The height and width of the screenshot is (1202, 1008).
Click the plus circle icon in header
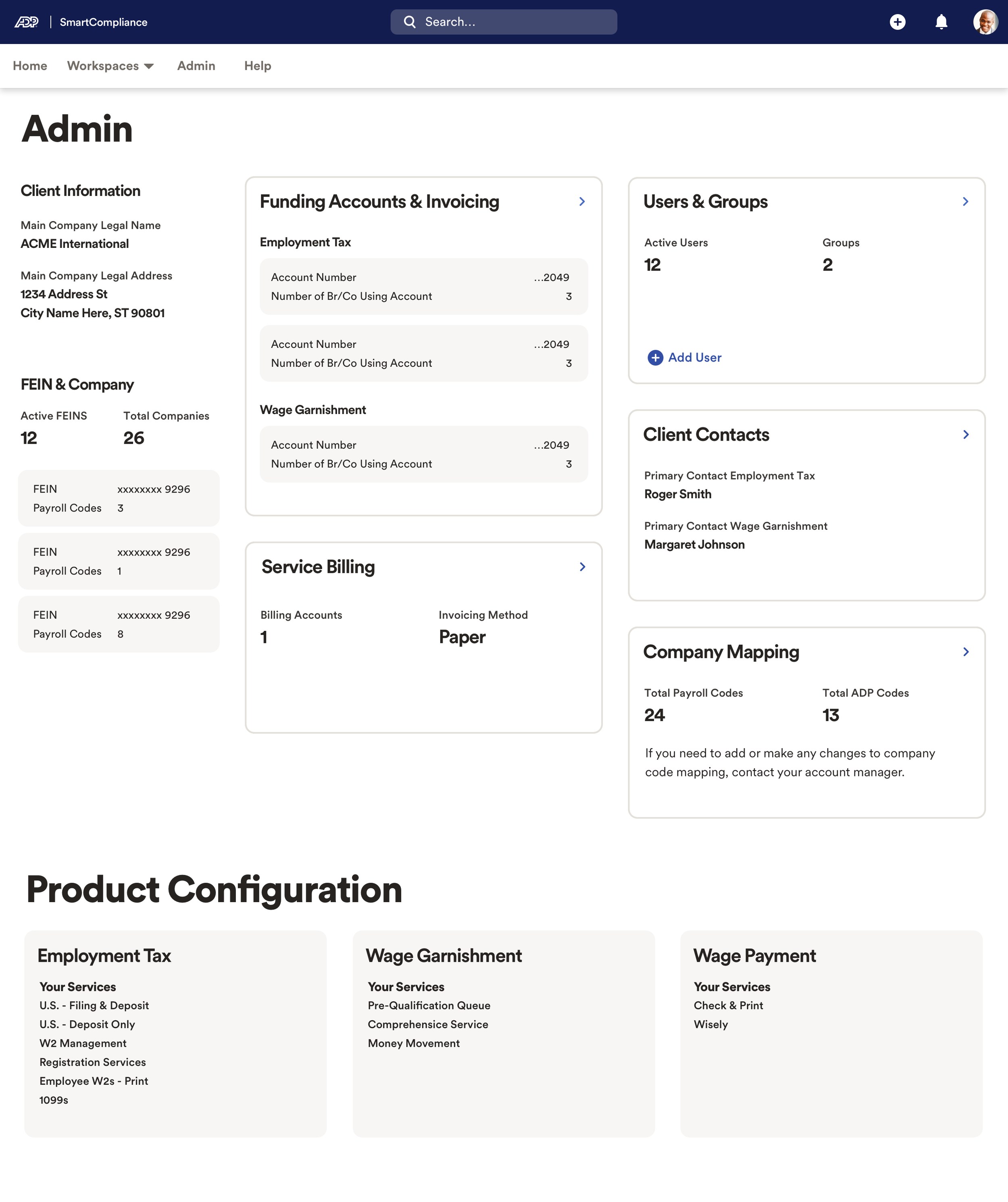click(x=897, y=22)
